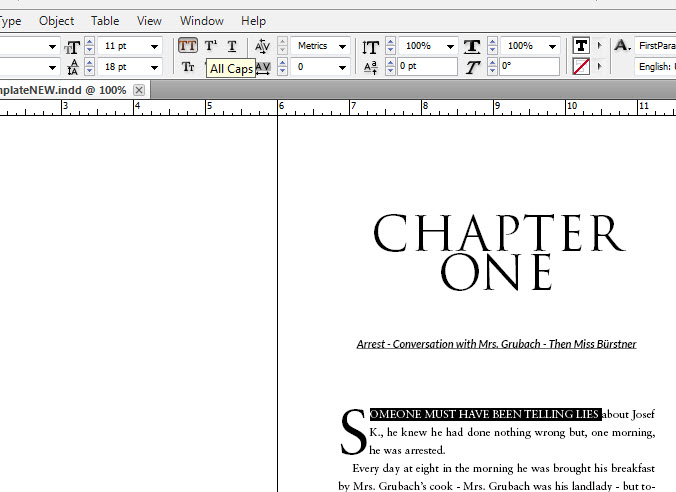
Task: Click the vertical scale icon
Action: click(371, 46)
